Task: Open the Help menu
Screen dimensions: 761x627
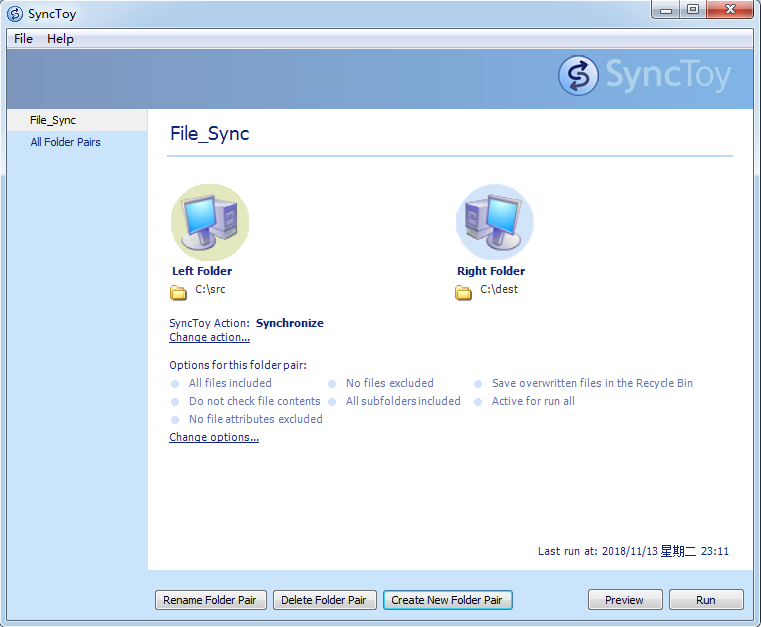Action: 60,39
